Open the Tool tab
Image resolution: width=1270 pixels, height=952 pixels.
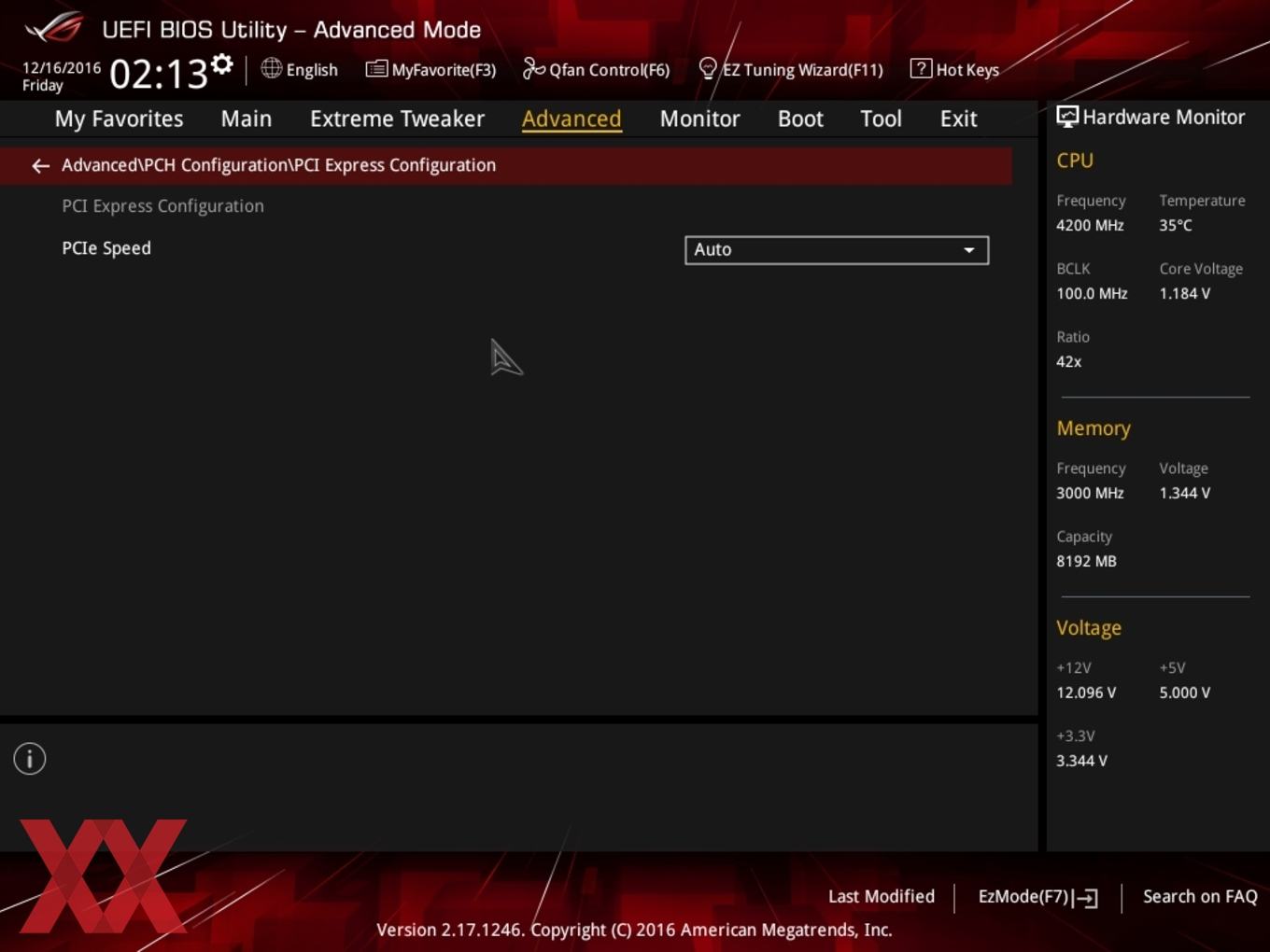pyautogui.click(x=882, y=119)
